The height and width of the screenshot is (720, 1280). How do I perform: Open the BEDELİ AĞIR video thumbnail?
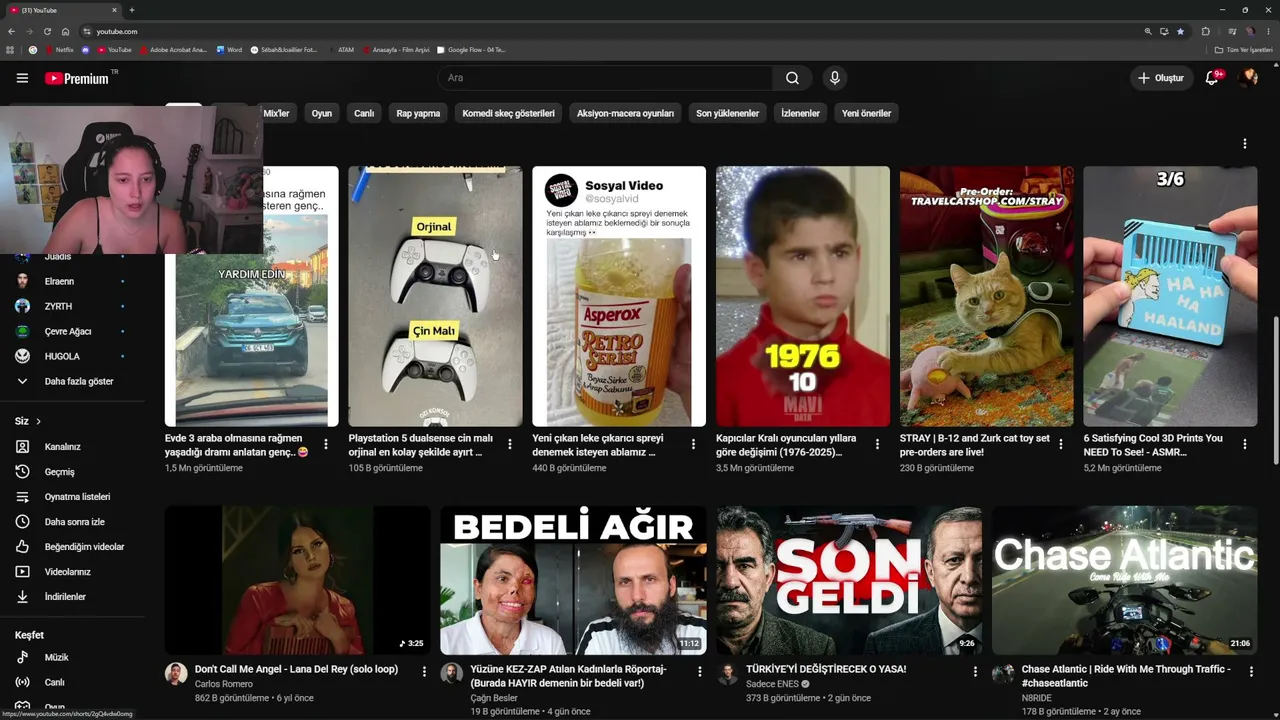[573, 580]
